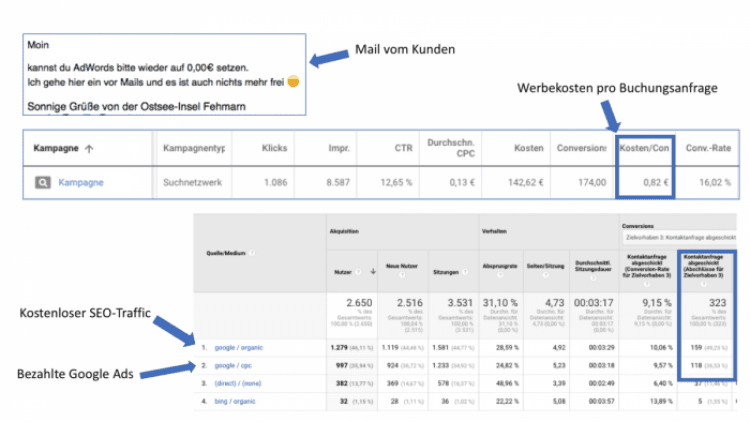Select the 8.587 impressions value
Image resolution: width=750 pixels, height=443 pixels.
tap(338, 182)
